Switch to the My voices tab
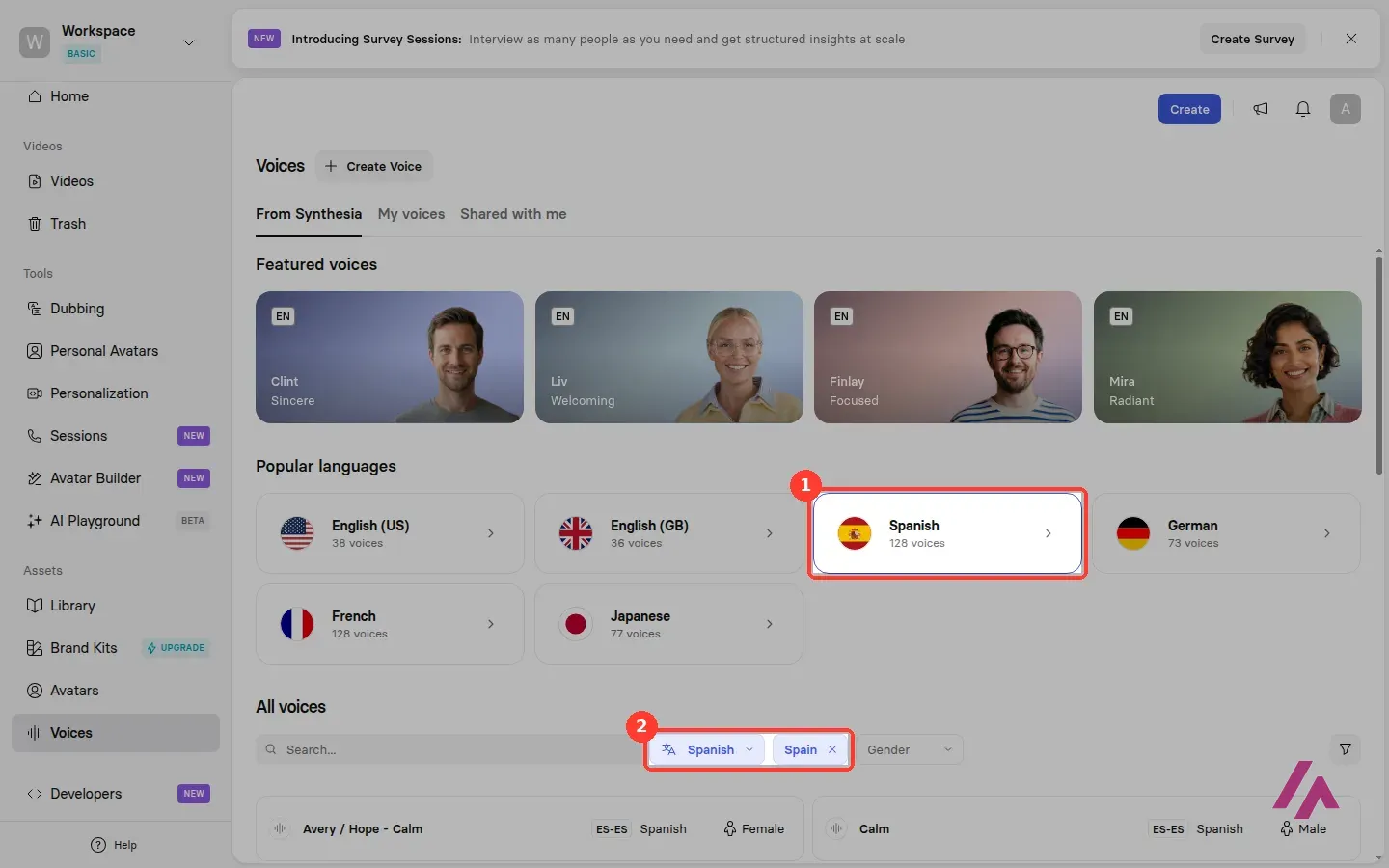The width and height of the screenshot is (1389, 868). point(411,214)
